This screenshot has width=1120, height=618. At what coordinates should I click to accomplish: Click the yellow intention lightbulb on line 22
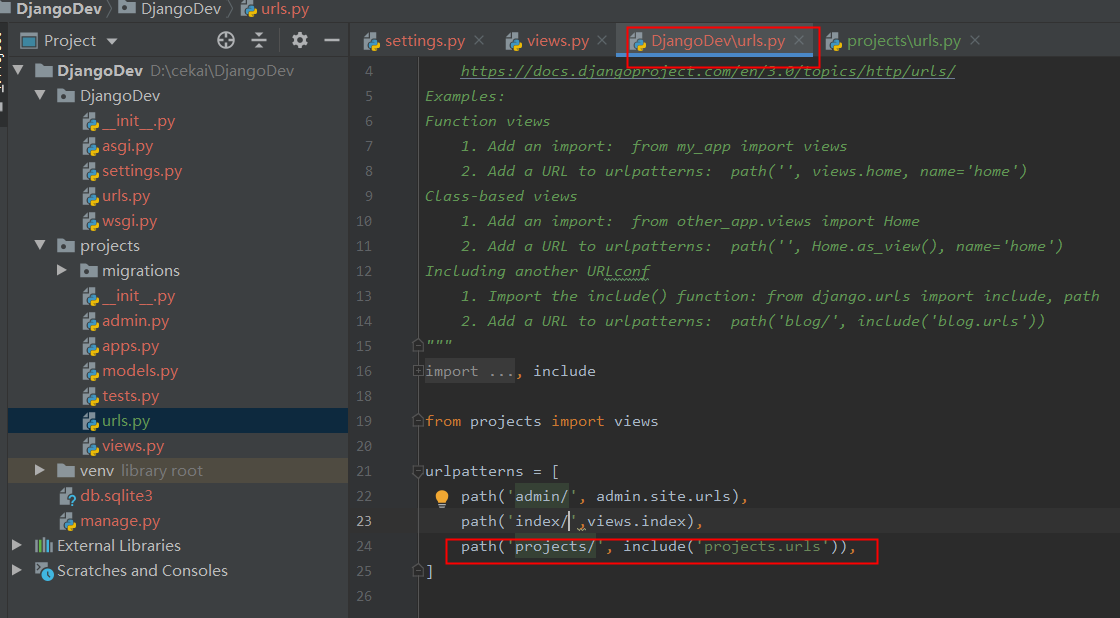click(x=442, y=497)
